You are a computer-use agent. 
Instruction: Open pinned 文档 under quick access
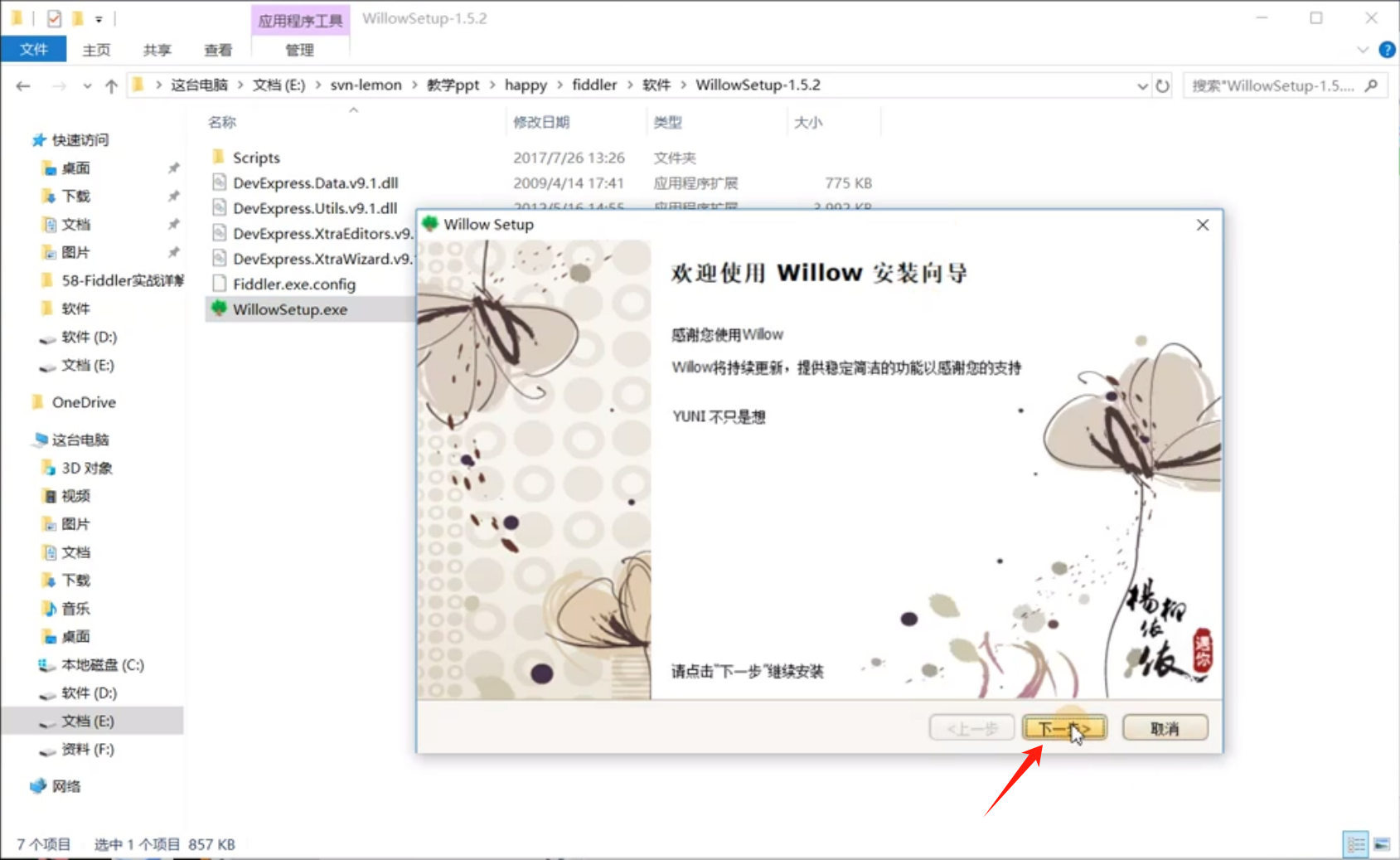tap(75, 225)
